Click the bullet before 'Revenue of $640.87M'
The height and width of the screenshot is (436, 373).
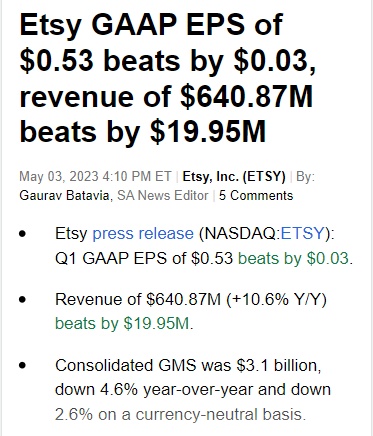(23, 300)
